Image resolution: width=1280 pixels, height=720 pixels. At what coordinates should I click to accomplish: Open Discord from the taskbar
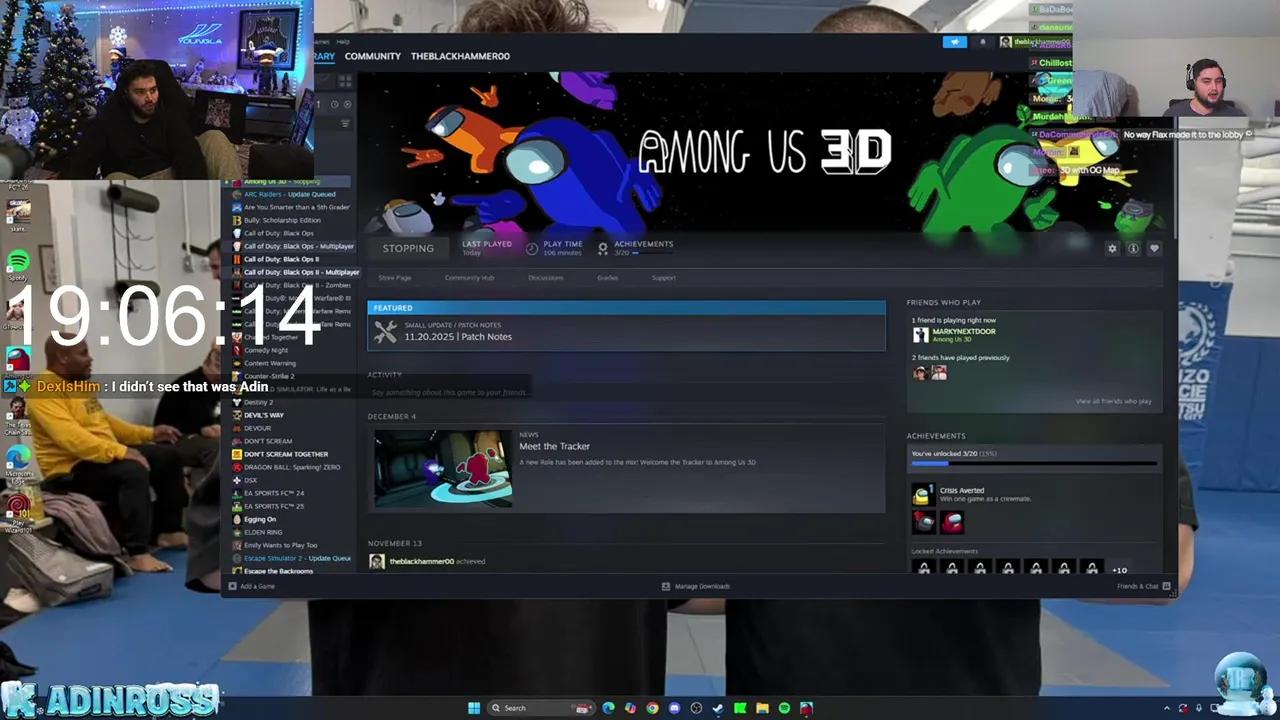click(x=674, y=708)
